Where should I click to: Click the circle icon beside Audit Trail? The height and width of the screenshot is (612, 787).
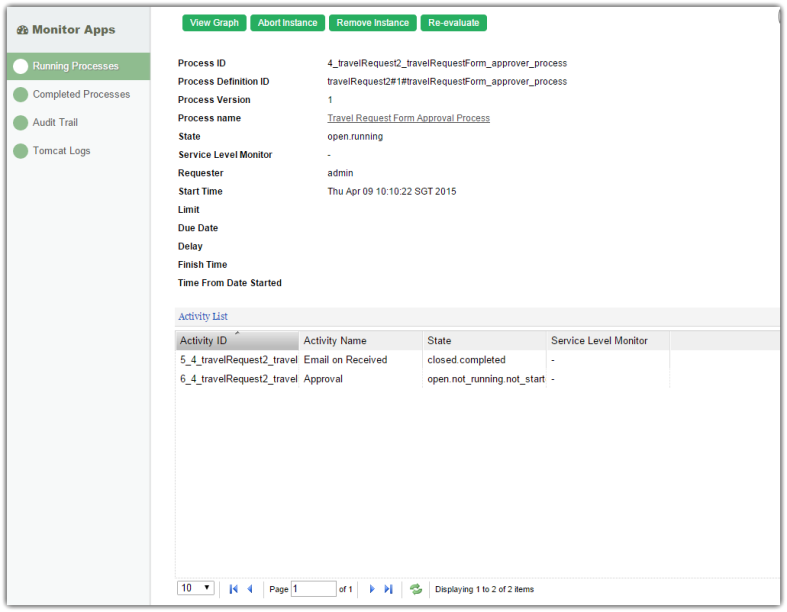[x=20, y=123]
